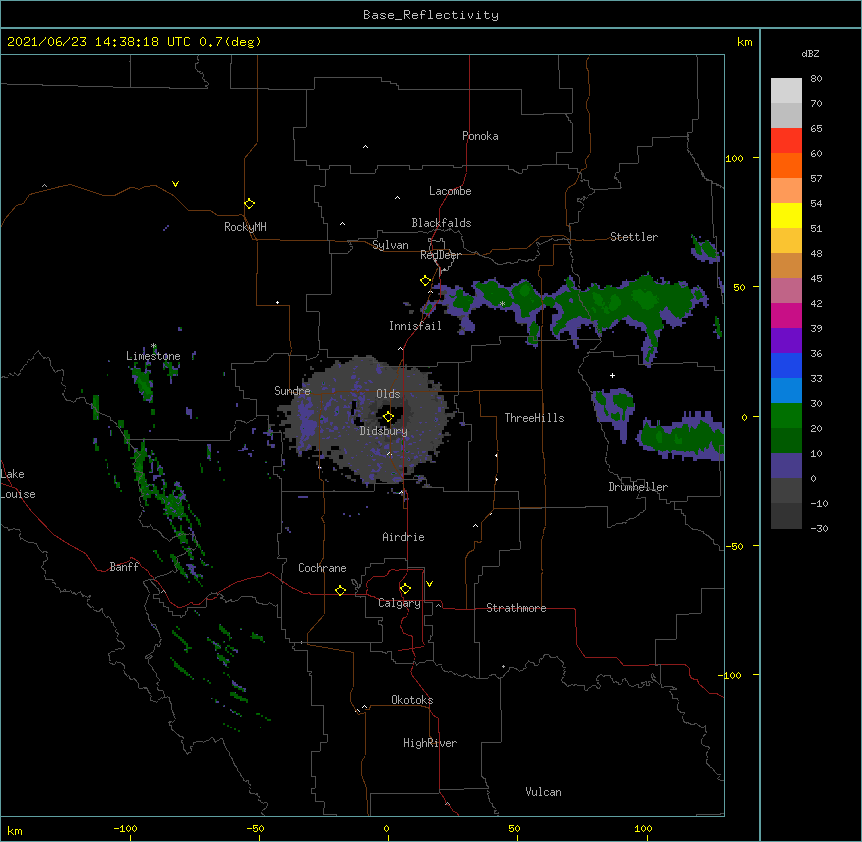This screenshot has width=862, height=842.
Task: Click the Limestone label
Action: click(153, 356)
